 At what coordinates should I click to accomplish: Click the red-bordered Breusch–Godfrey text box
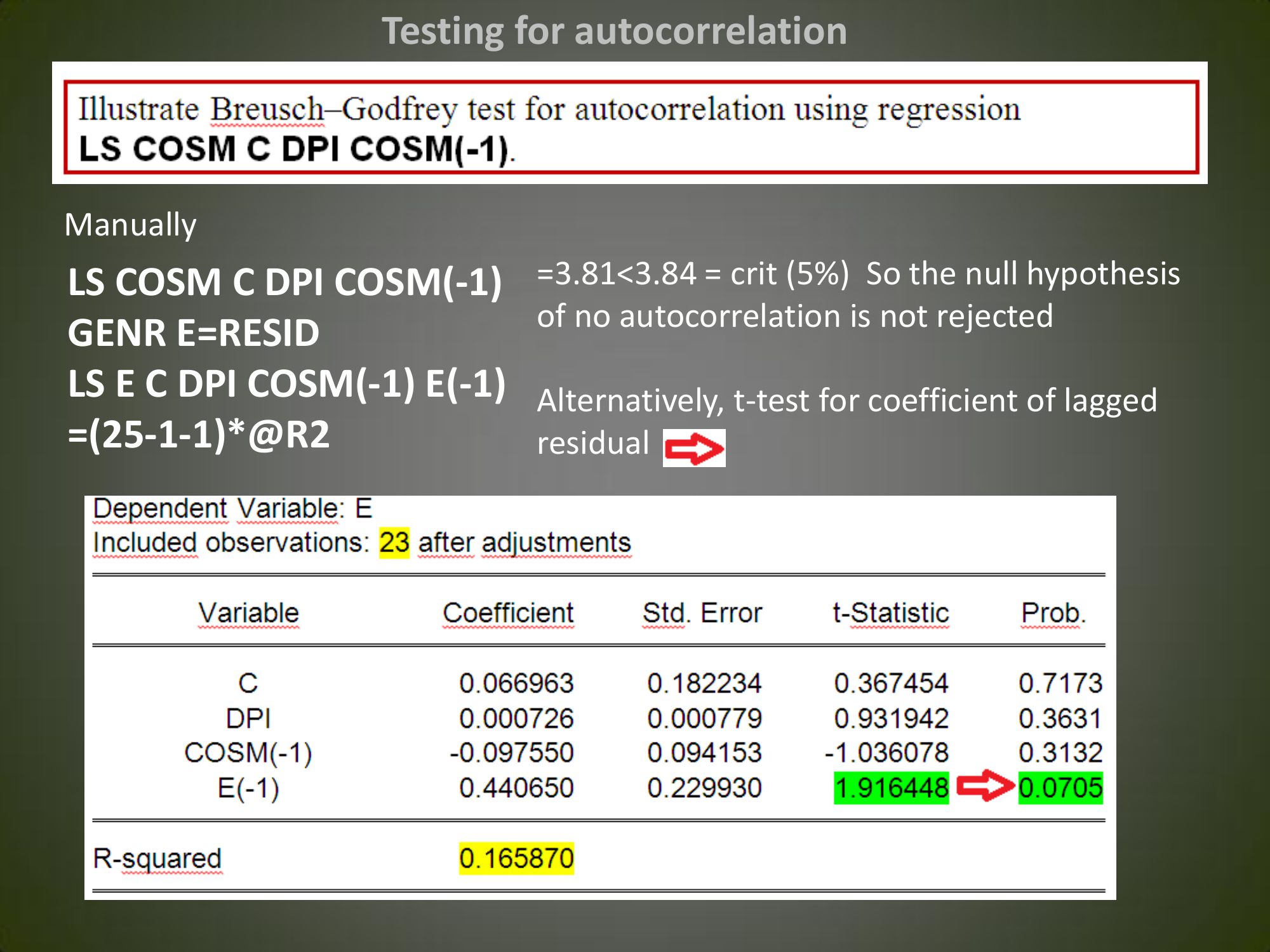click(x=631, y=127)
